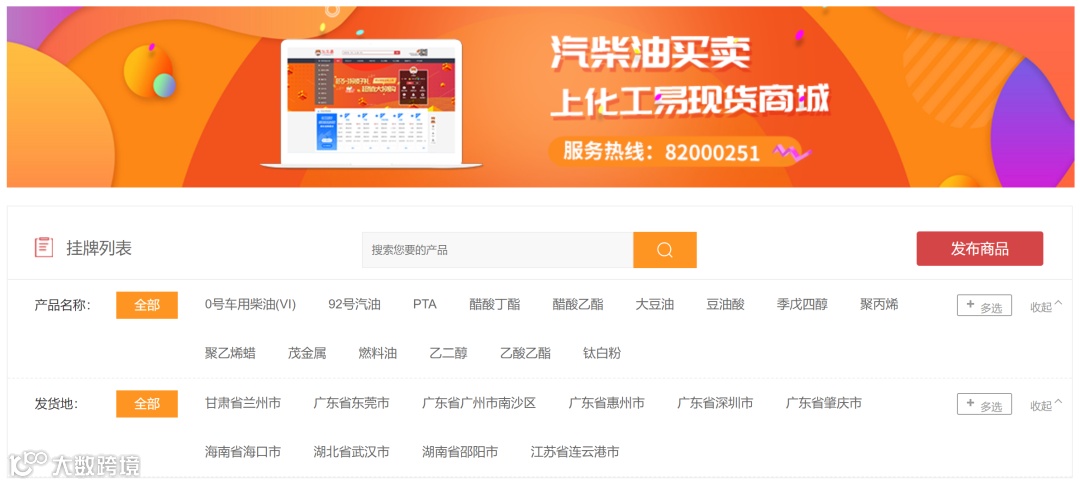The height and width of the screenshot is (485, 1080).
Task: Select origin 江苏省连云港市
Action: coord(575,452)
